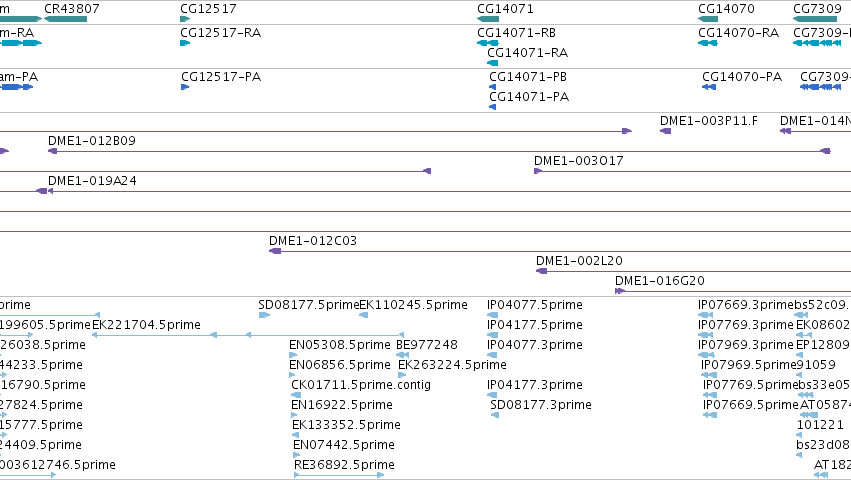Select the CG14071-RA transcript label
The height and width of the screenshot is (480, 851).
pyautogui.click(x=528, y=53)
